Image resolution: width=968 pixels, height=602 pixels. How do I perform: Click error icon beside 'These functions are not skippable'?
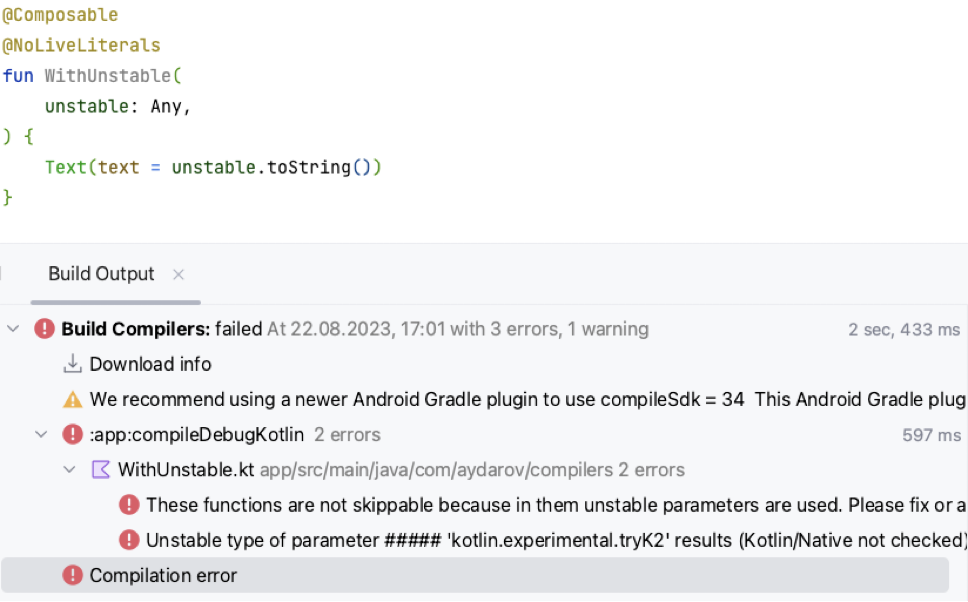[x=129, y=505]
